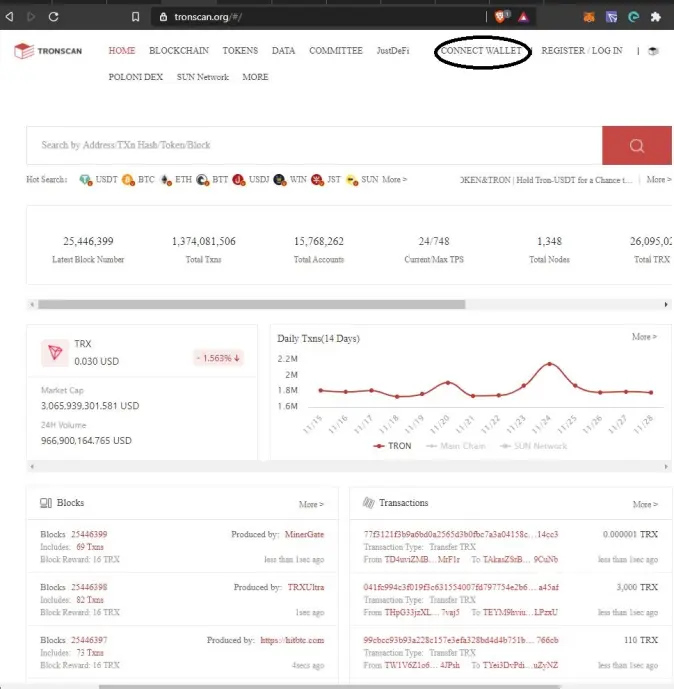Toggle TRON series in chart legend

(x=392, y=446)
